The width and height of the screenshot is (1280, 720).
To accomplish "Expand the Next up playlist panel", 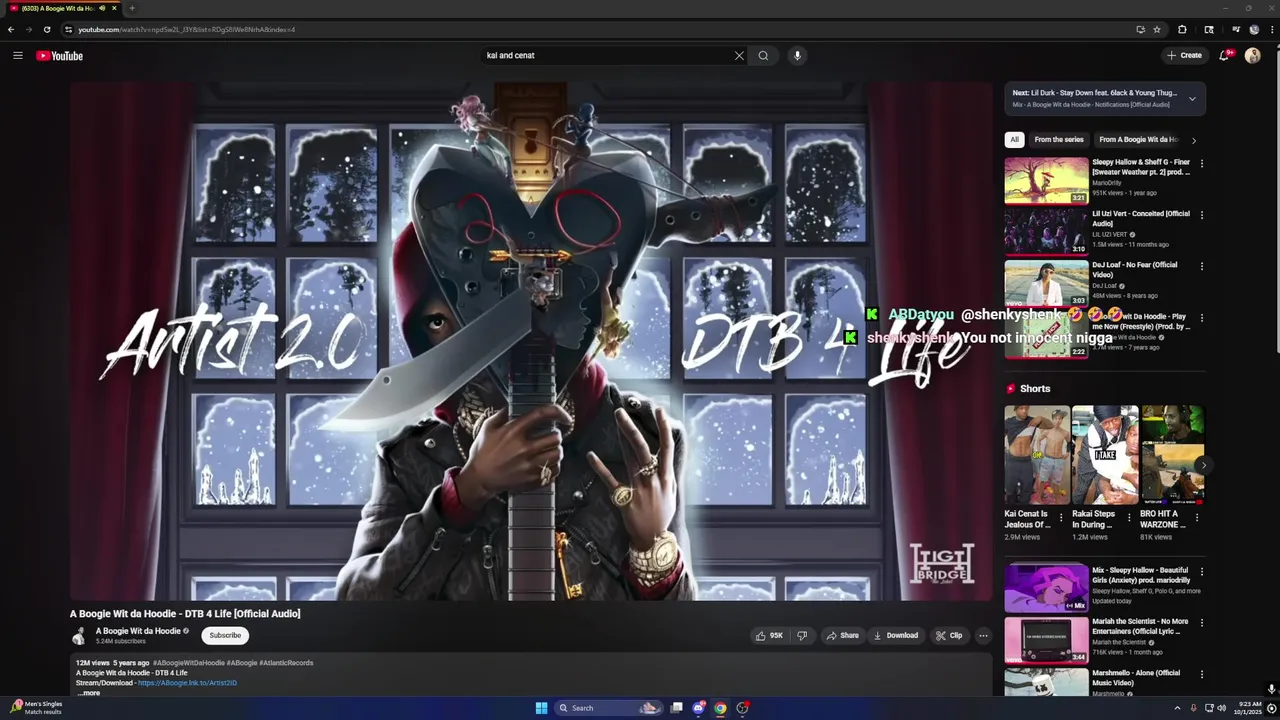I will pyautogui.click(x=1192, y=98).
